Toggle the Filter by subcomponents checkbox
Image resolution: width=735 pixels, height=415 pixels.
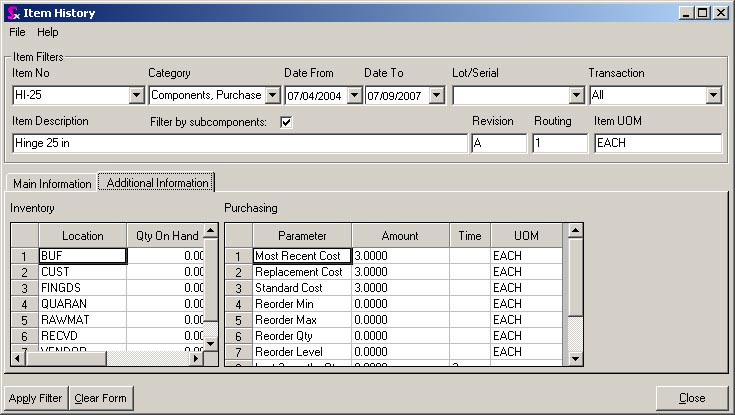click(286, 123)
